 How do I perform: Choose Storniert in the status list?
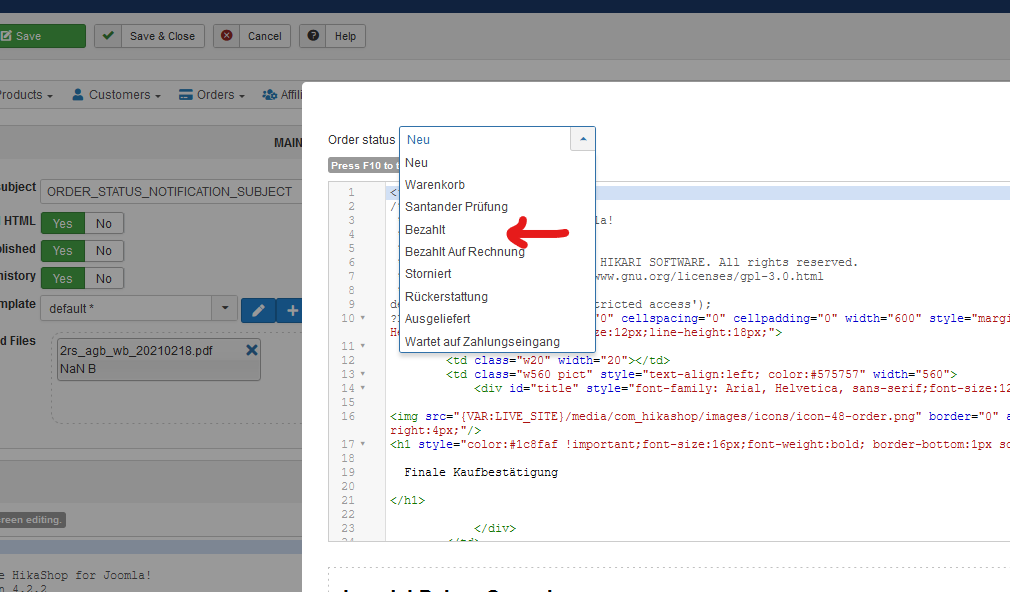click(x=428, y=274)
